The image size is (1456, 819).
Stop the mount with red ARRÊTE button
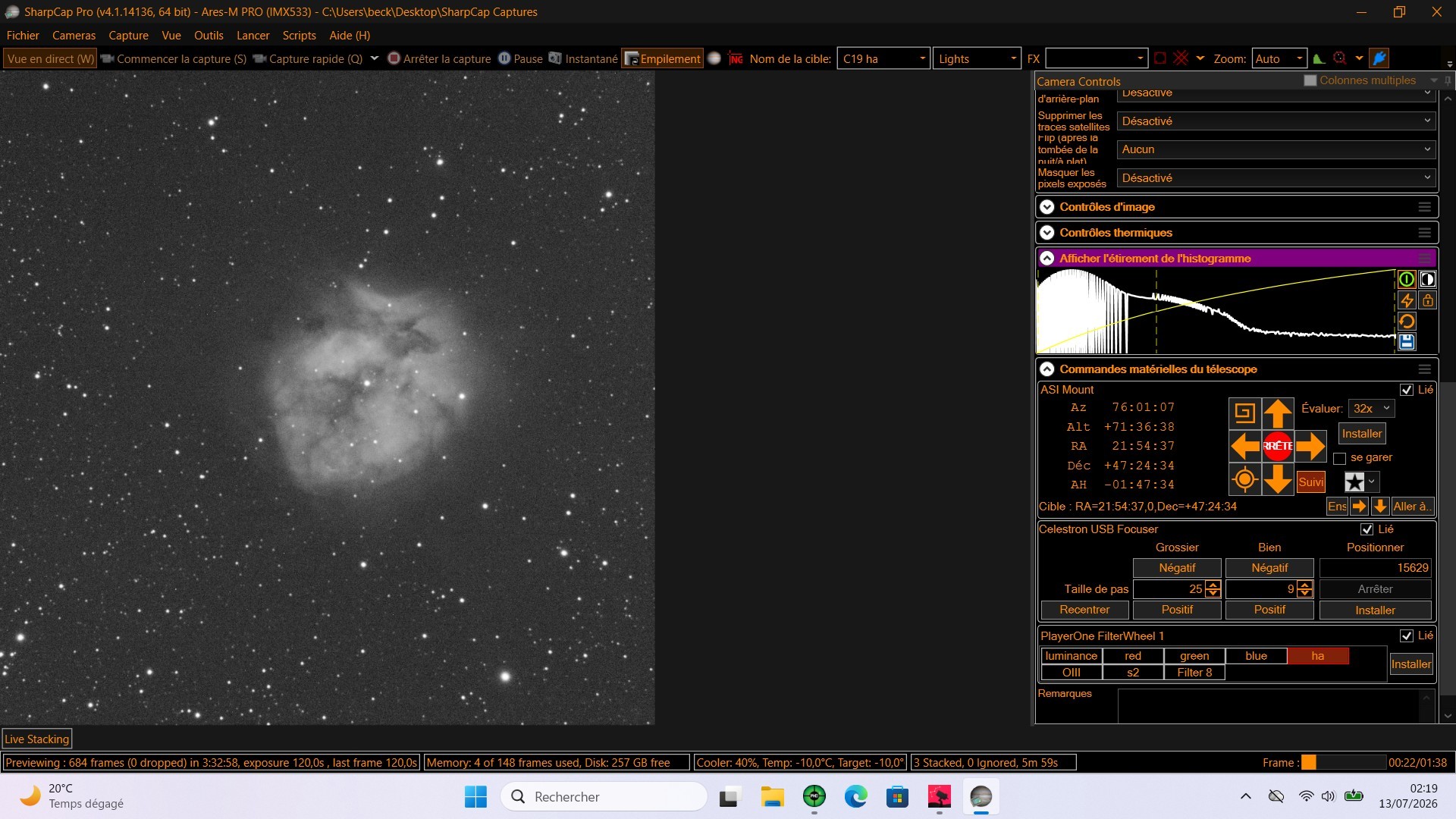pos(1278,446)
